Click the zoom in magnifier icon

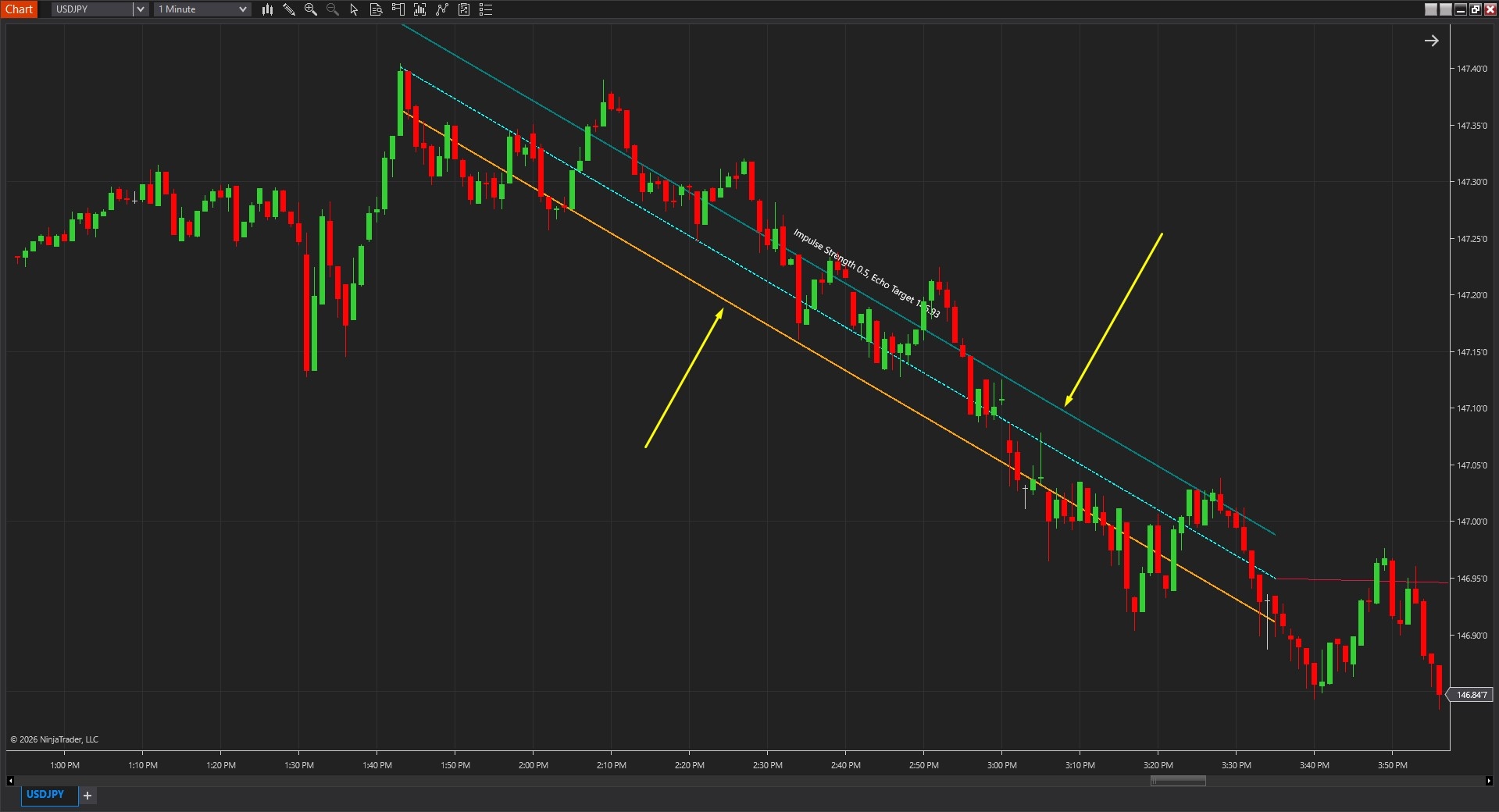pos(311,9)
